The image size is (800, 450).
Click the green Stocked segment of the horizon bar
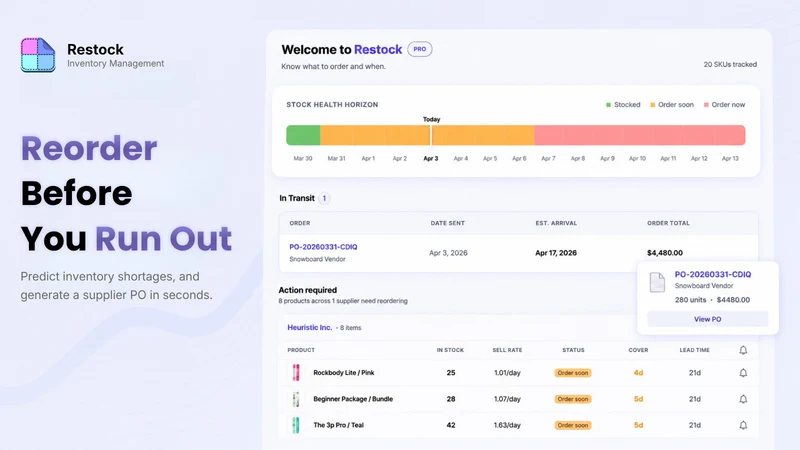pos(303,135)
